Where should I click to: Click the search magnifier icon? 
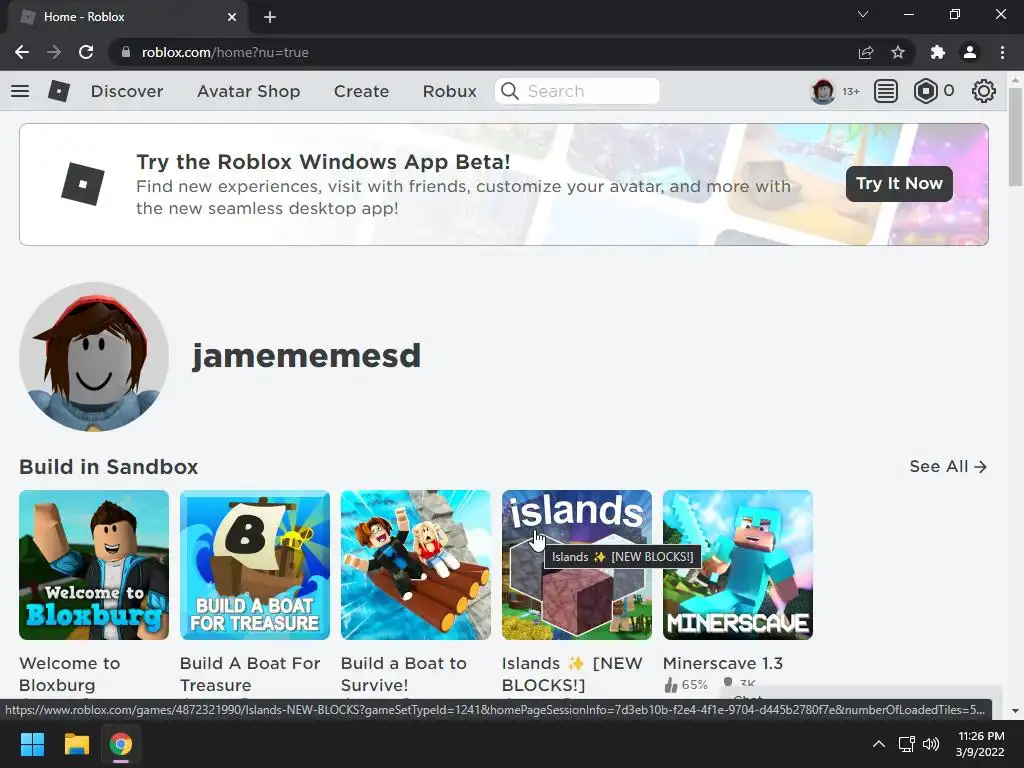(510, 91)
